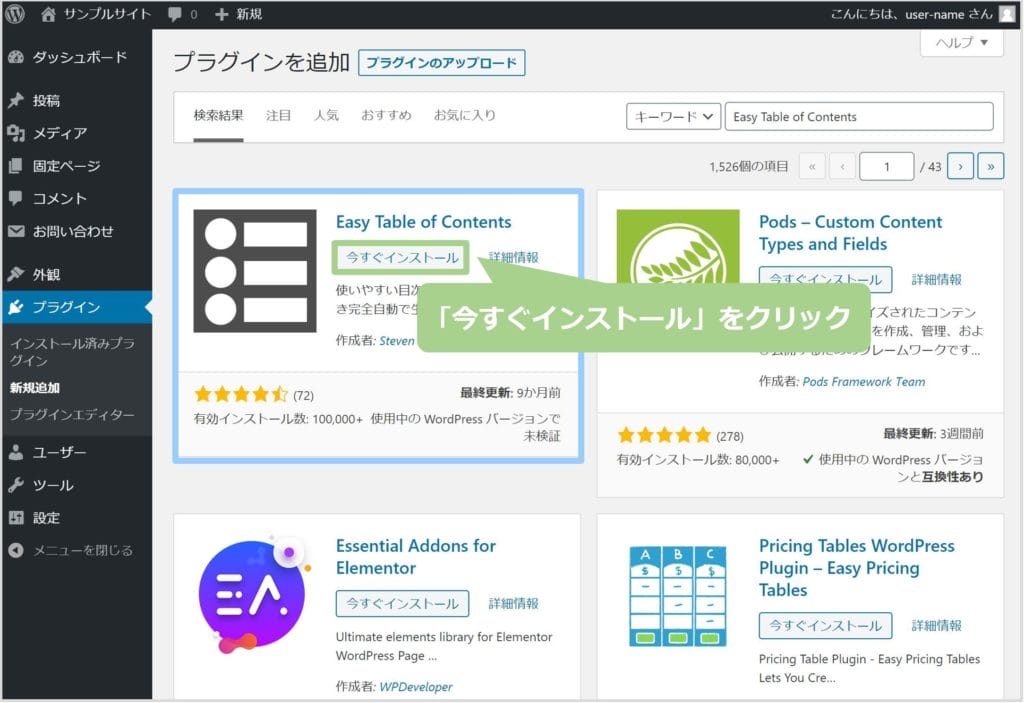Click the コメント speech bubble icon in sidebar
Image resolution: width=1024 pixels, height=703 pixels.
coord(16,198)
